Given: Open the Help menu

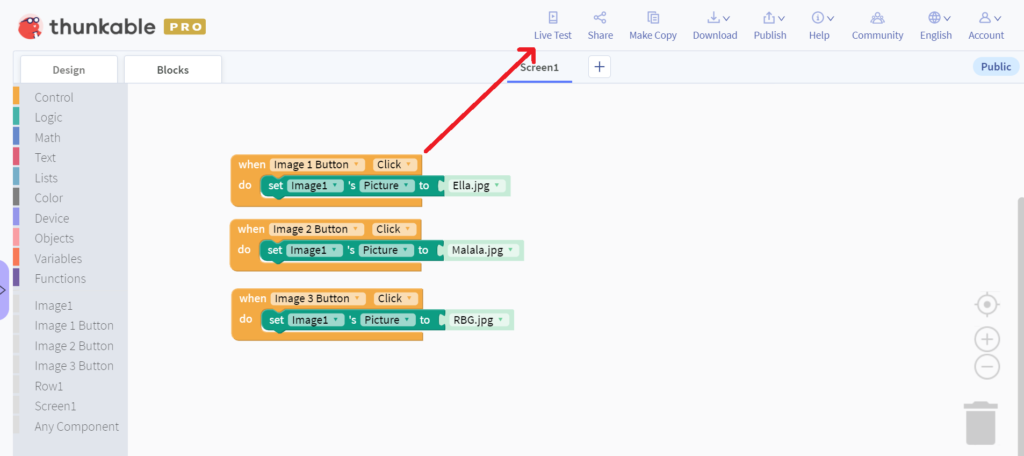Looking at the screenshot, I should pyautogui.click(x=819, y=26).
